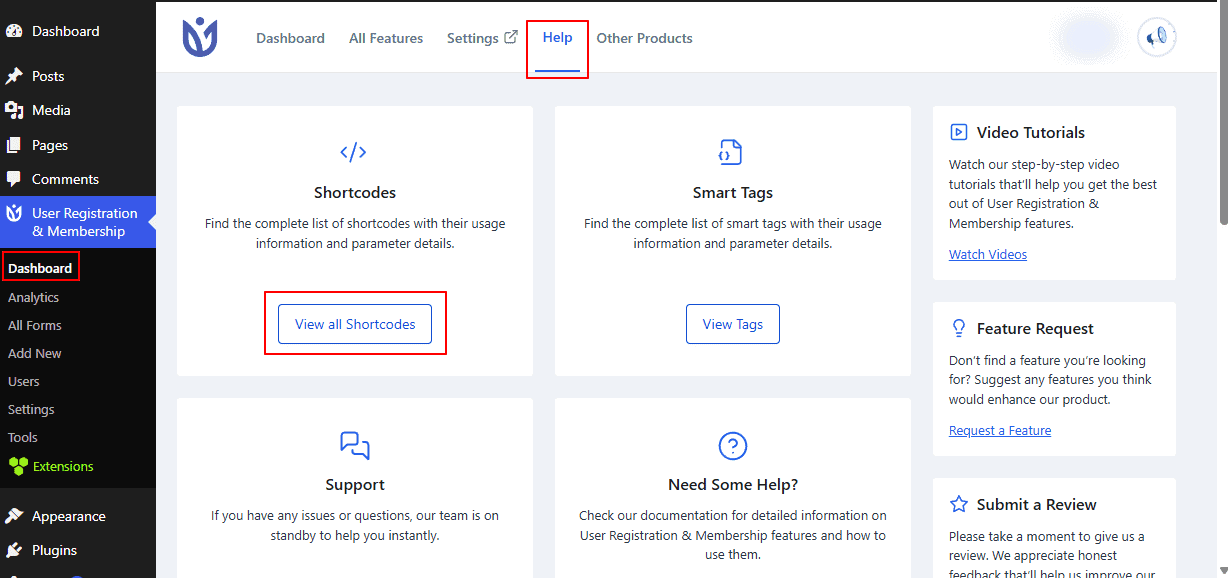This screenshot has width=1228, height=578.
Task: Switch to the All Features tab
Action: (x=386, y=38)
